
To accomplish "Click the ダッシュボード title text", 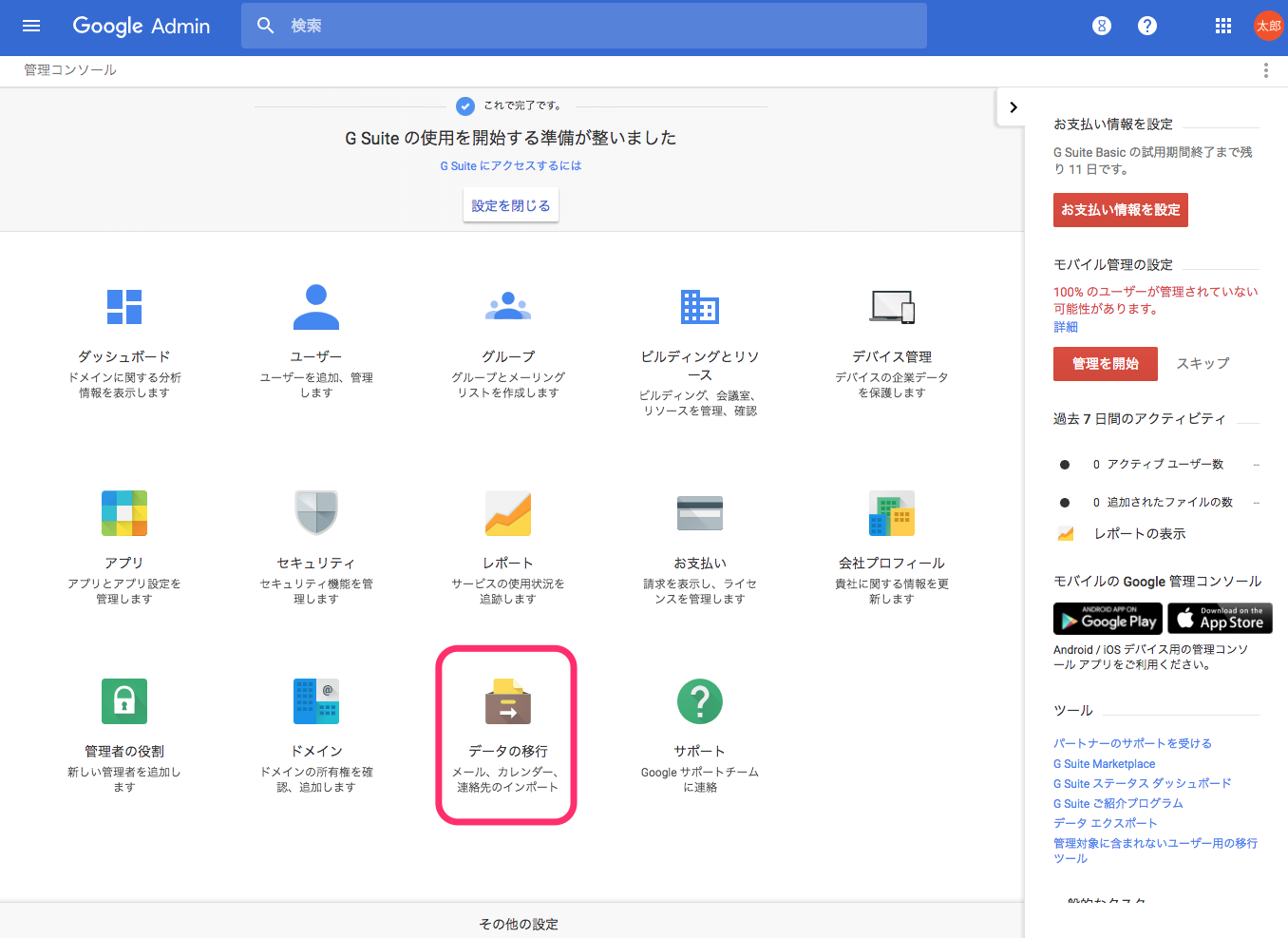I will [x=124, y=357].
